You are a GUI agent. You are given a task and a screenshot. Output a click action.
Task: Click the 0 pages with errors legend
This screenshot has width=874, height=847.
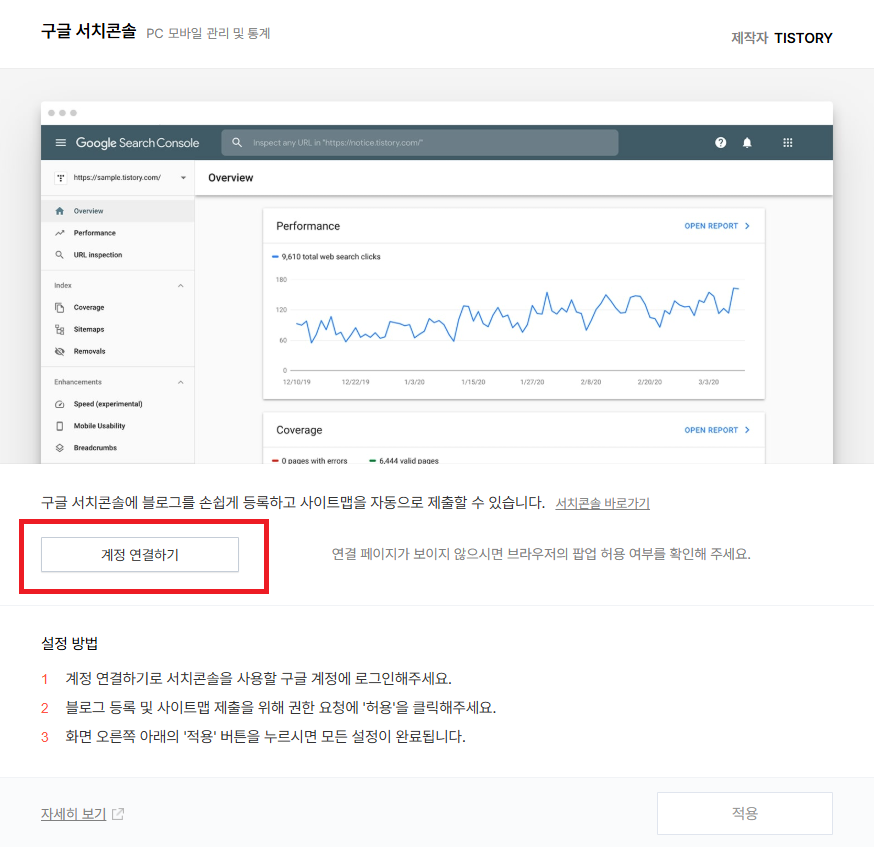(x=309, y=461)
